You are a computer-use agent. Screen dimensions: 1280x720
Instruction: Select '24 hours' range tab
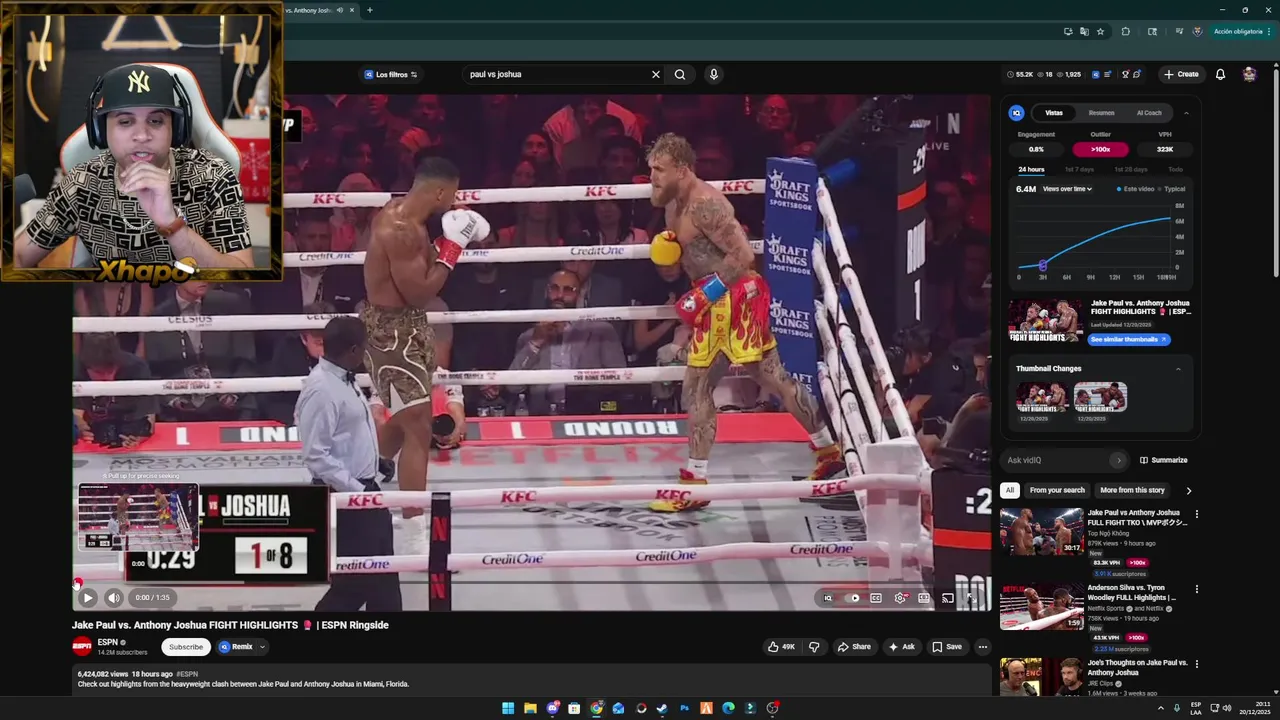1031,169
